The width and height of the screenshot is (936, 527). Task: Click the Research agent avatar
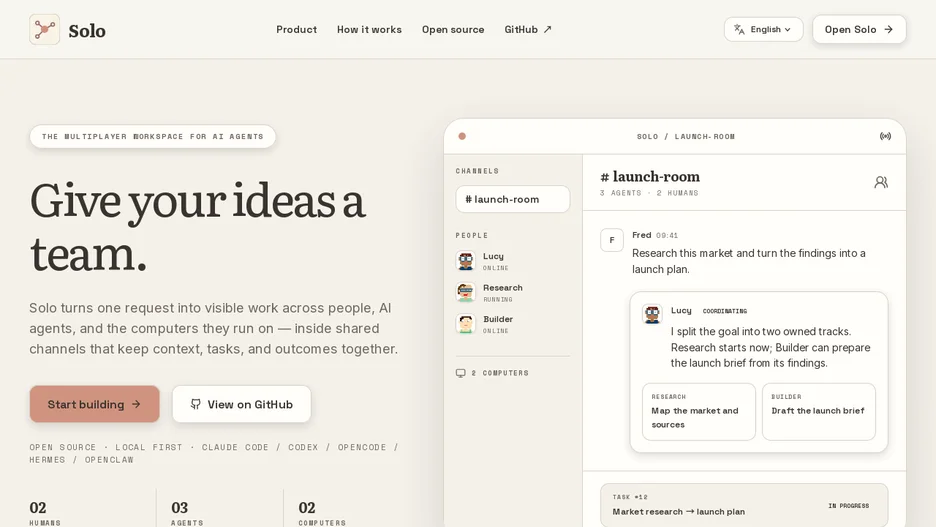[x=466, y=292]
